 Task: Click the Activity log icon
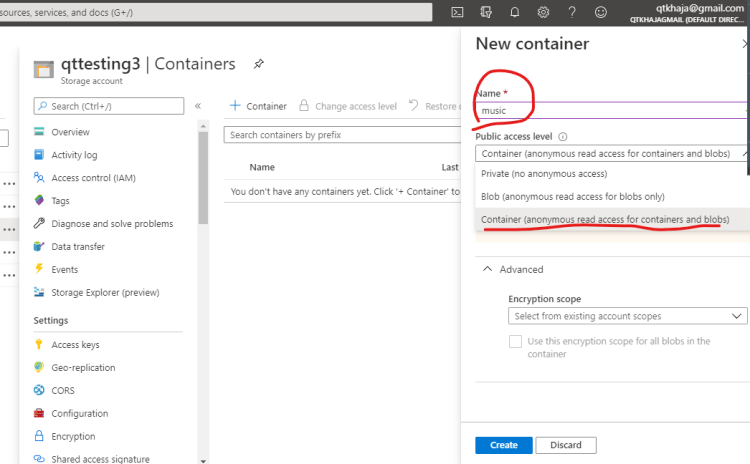click(x=39, y=155)
